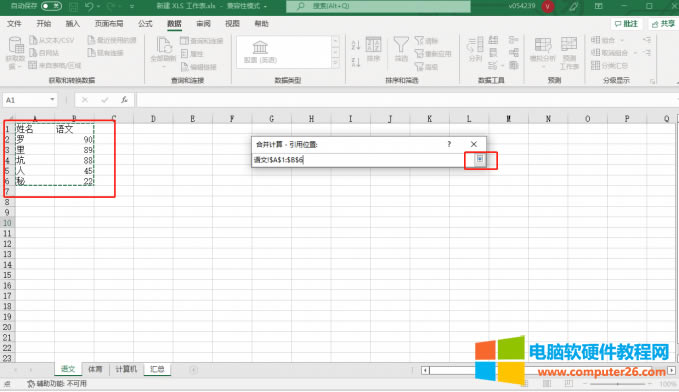Open the File (文件) menu tab
Viewport: 679px width, 392px height.
14,23
